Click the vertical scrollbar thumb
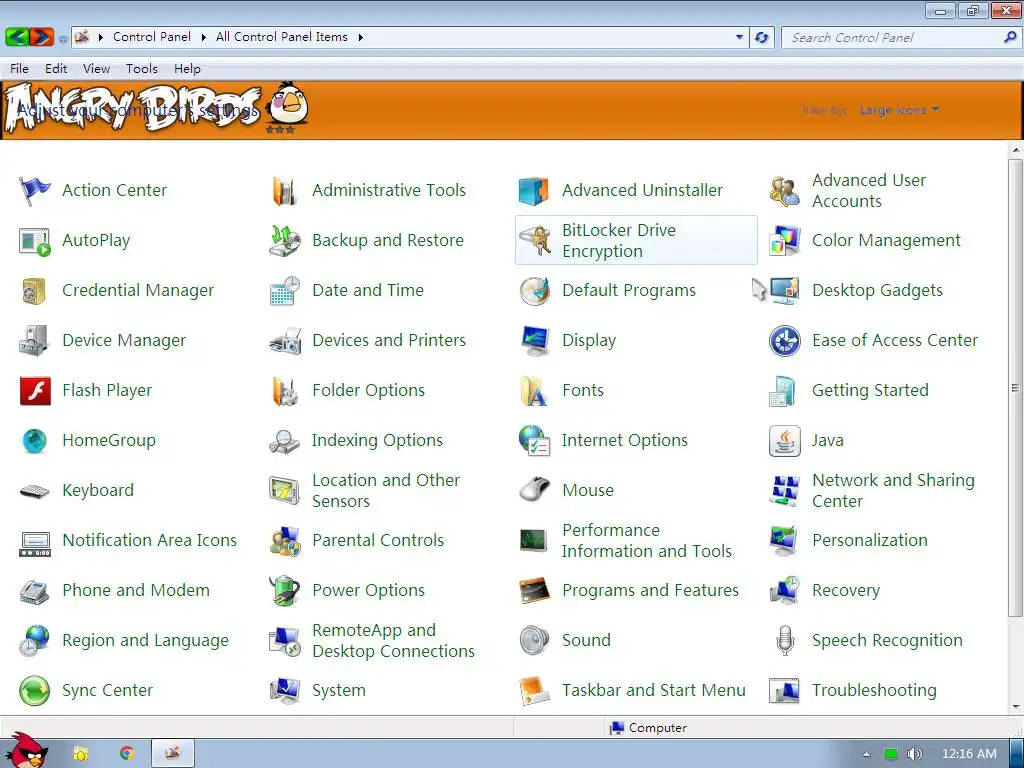 [x=1015, y=387]
